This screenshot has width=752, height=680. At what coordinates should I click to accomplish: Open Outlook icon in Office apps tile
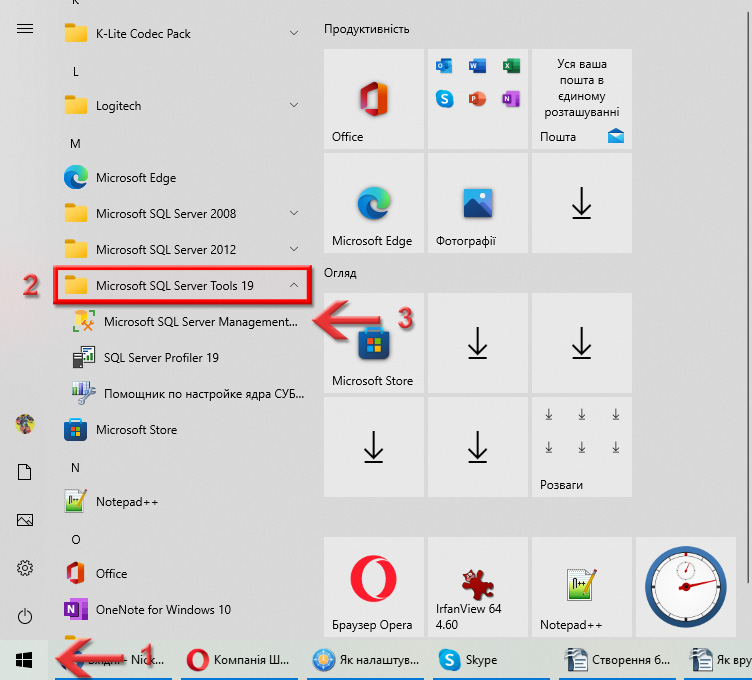click(x=444, y=65)
